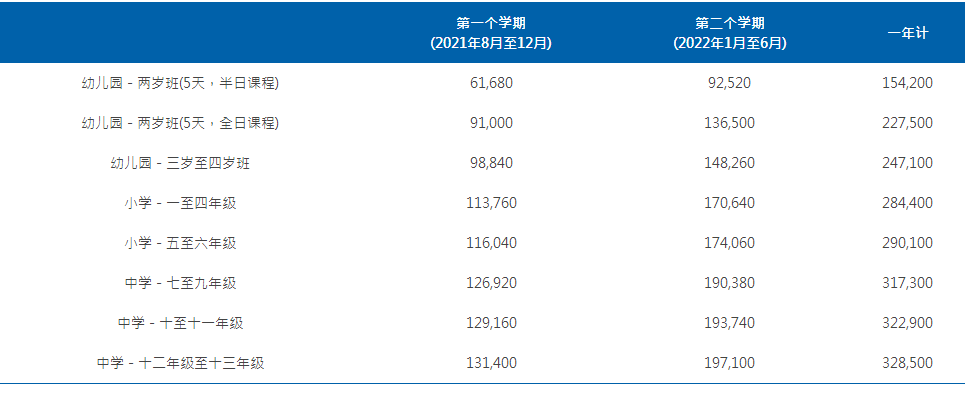
Task: Select the 幼儿园 三岁至四岁班 row label
Action: point(180,163)
